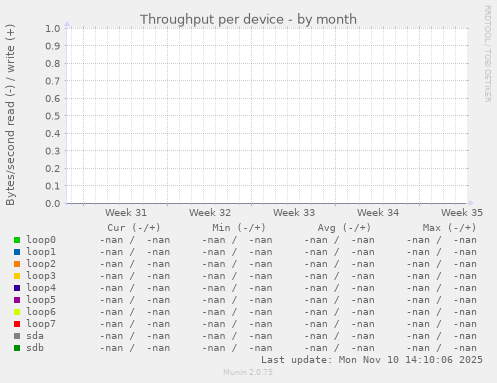Image resolution: width=497 pixels, height=383 pixels.
Task: Select the loop6 legend label
Action: (x=41, y=312)
